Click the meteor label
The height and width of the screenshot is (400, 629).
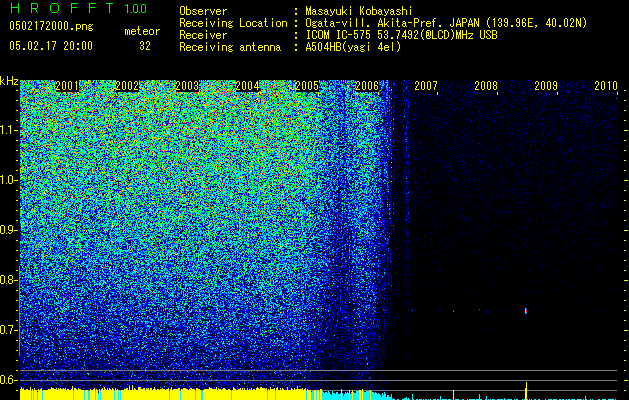click(x=142, y=31)
